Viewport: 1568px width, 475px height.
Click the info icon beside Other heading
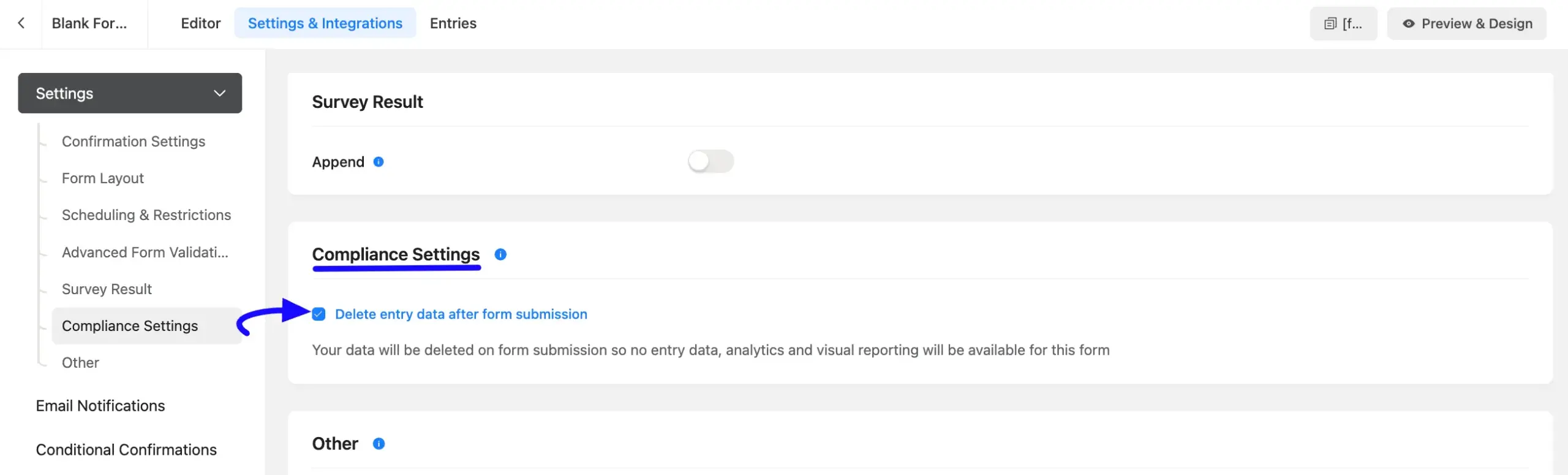[379, 444]
